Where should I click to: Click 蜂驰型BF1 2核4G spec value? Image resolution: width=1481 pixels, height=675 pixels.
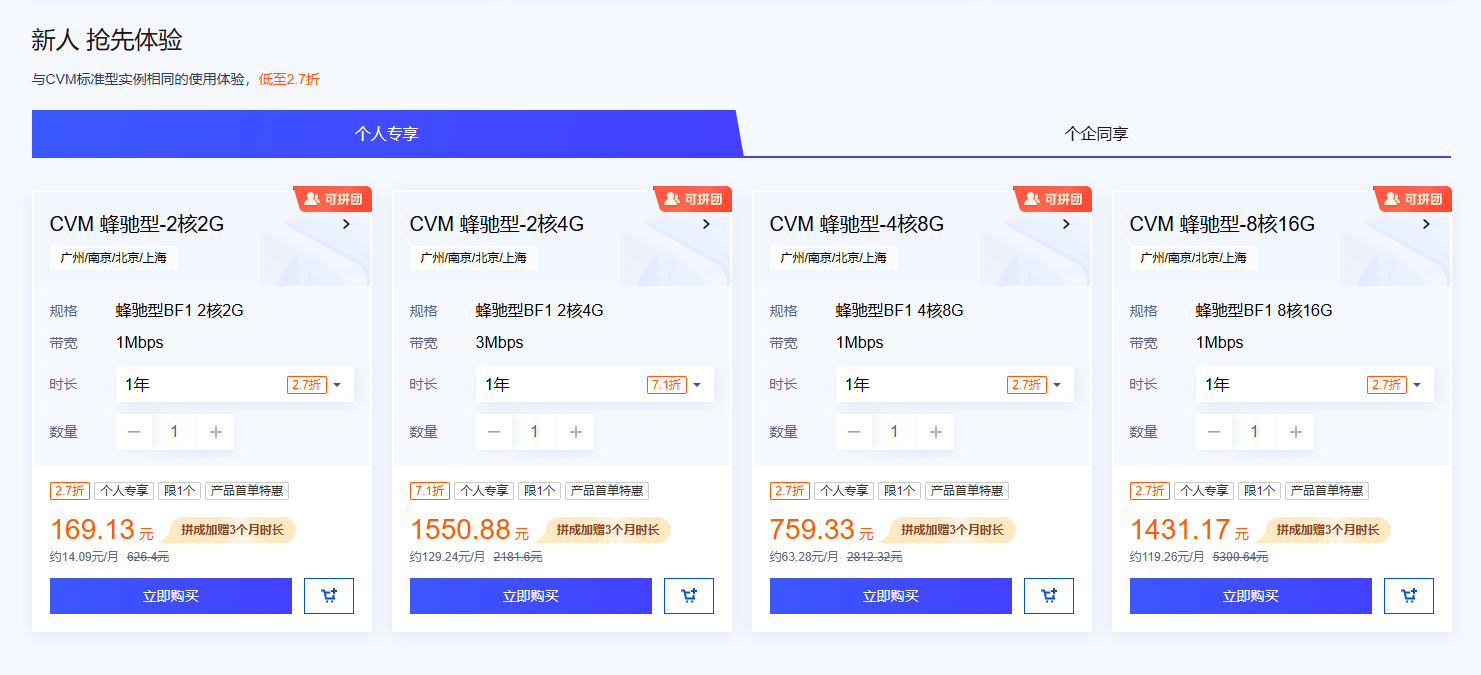(540, 311)
